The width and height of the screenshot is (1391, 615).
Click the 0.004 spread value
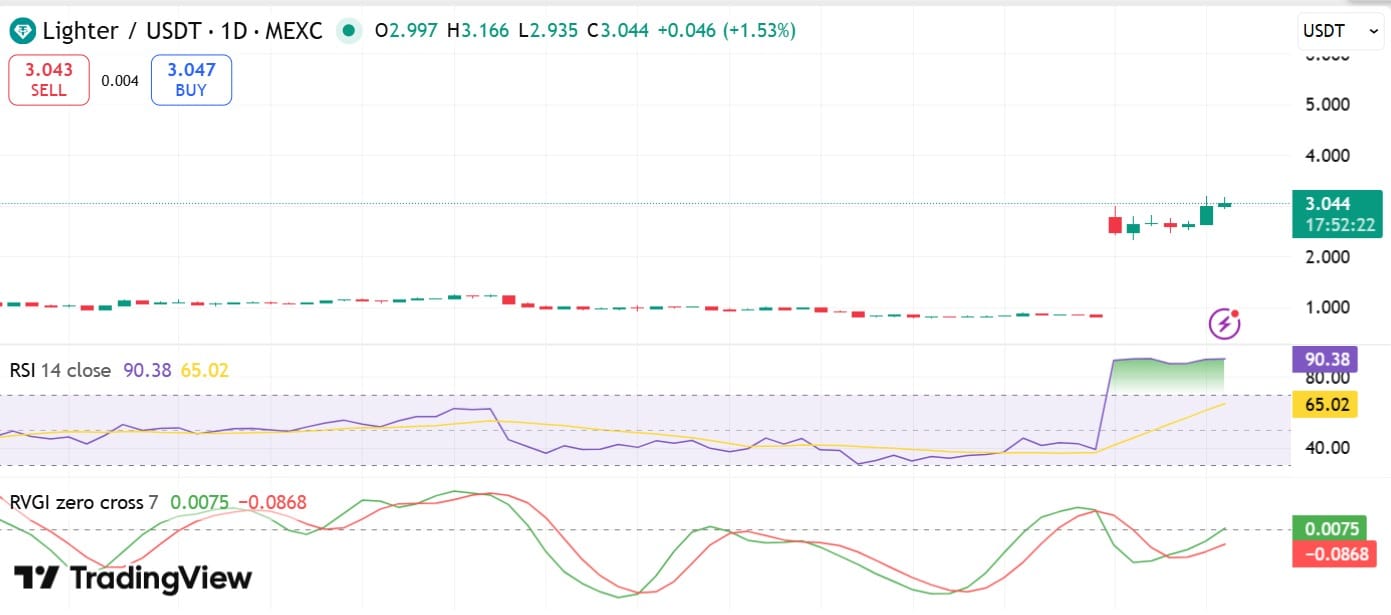120,81
